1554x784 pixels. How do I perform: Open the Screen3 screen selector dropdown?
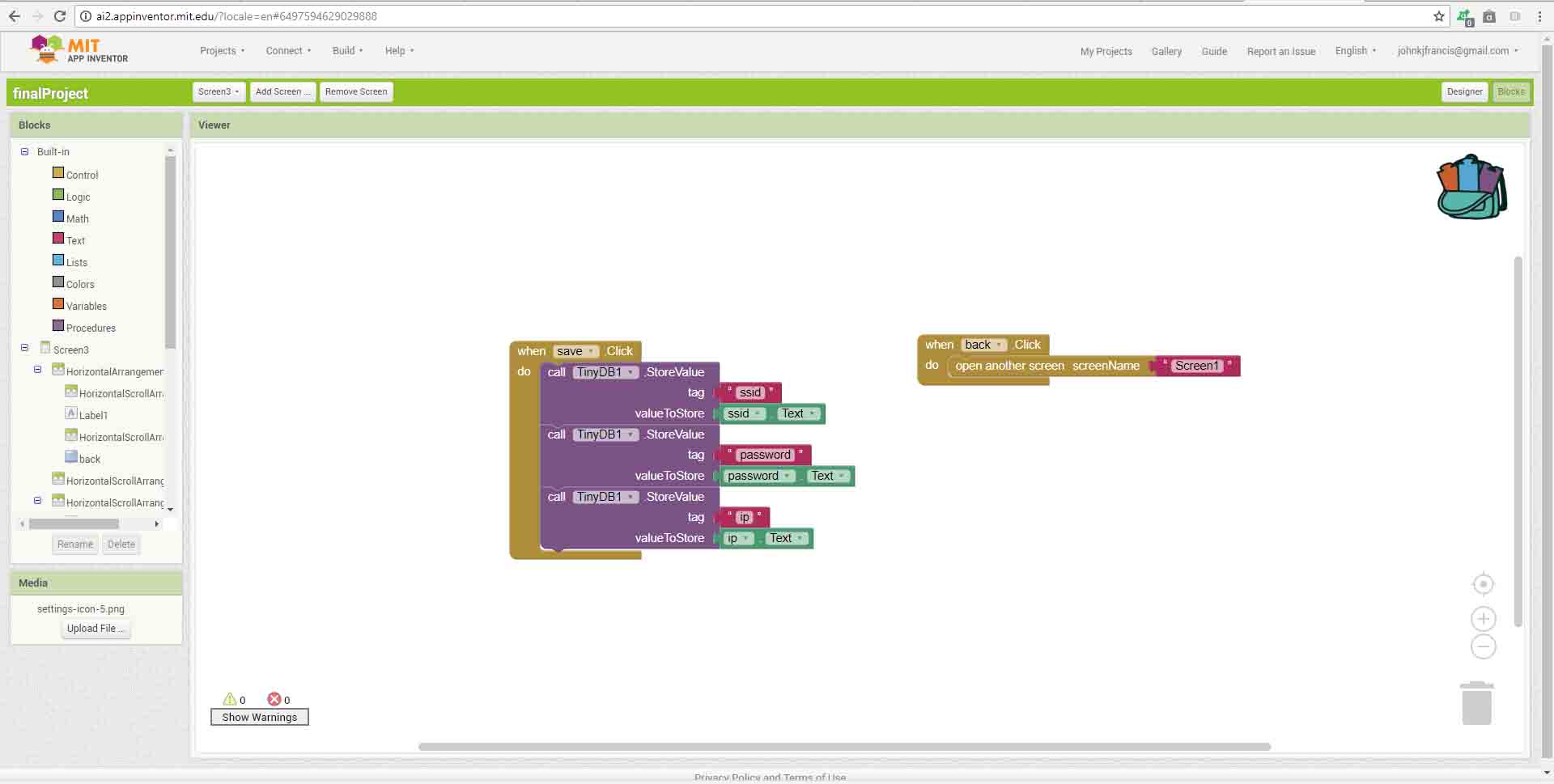pyautogui.click(x=219, y=91)
